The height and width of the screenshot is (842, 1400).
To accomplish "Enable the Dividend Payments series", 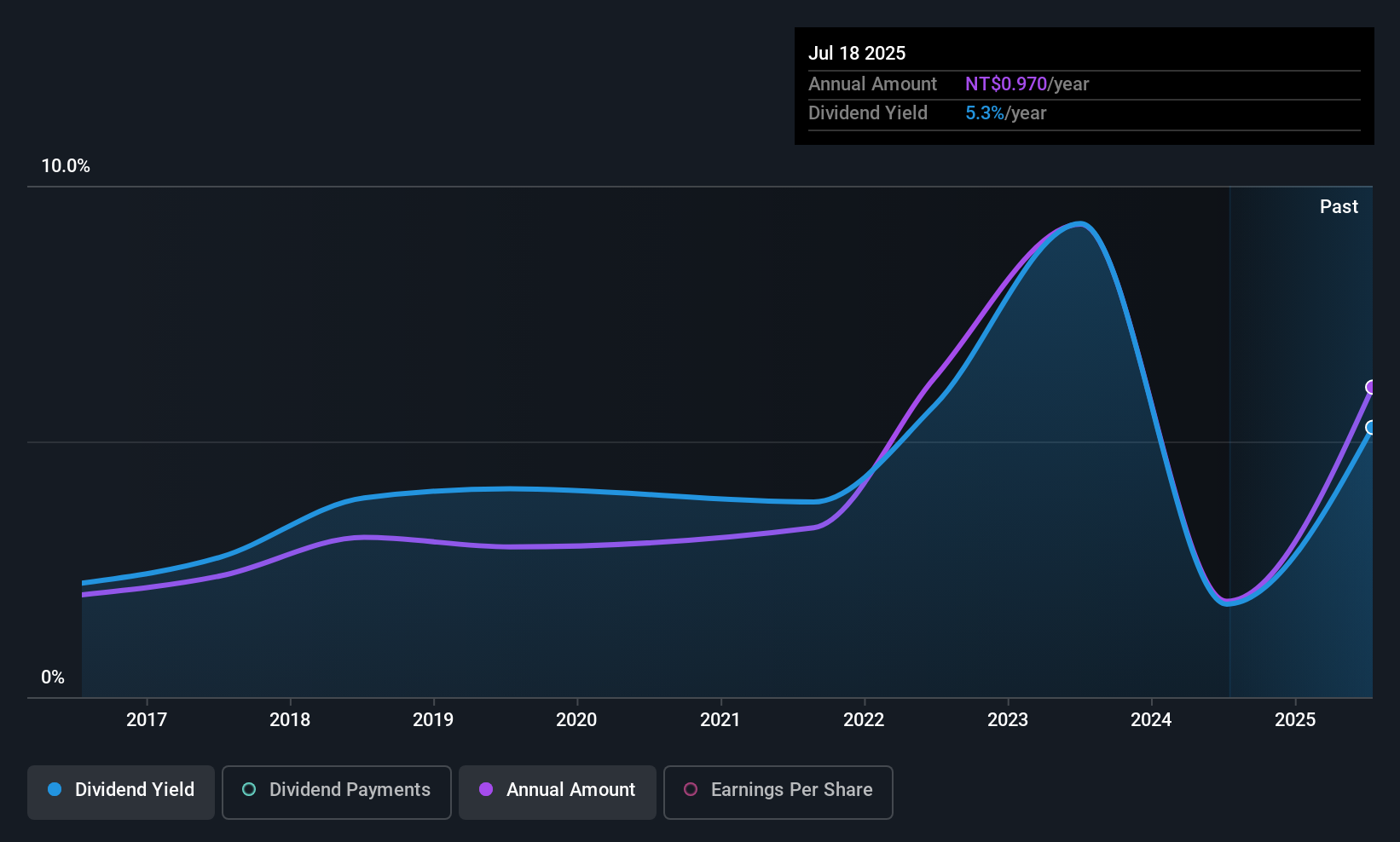I will 336,791.
